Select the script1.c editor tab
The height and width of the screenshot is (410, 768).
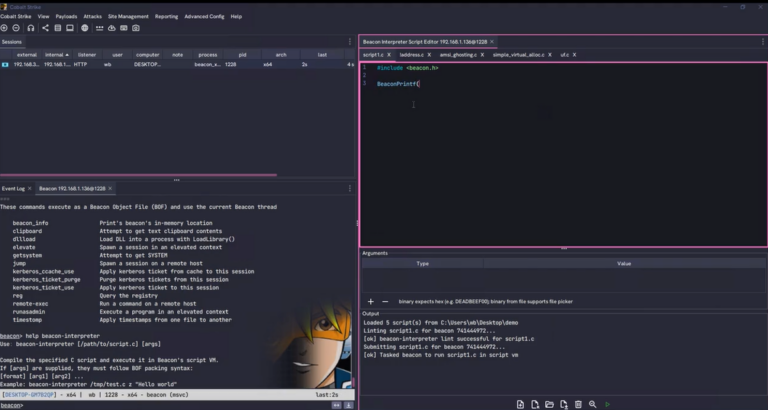(x=373, y=55)
